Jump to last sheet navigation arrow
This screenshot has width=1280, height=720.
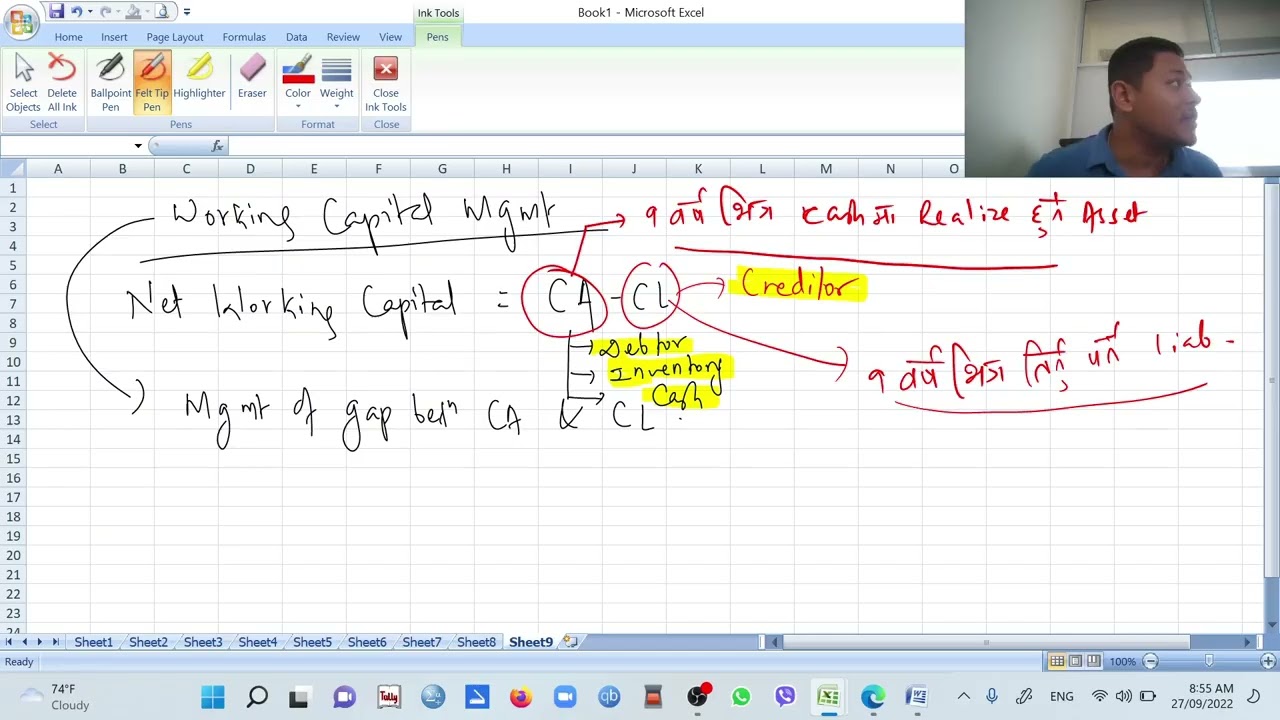(x=56, y=642)
